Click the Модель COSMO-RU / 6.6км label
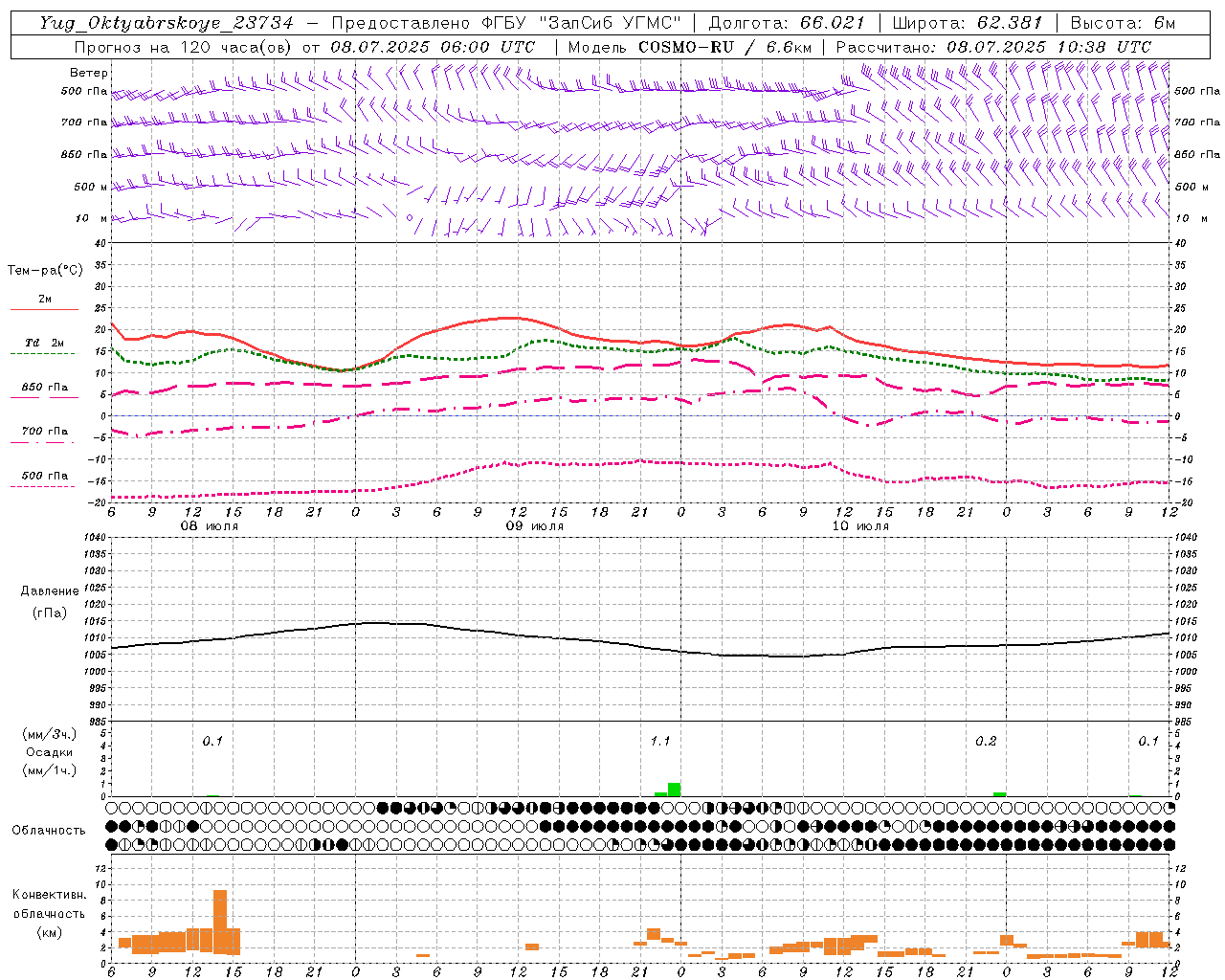The width and height of the screenshot is (1225, 980). (690, 47)
